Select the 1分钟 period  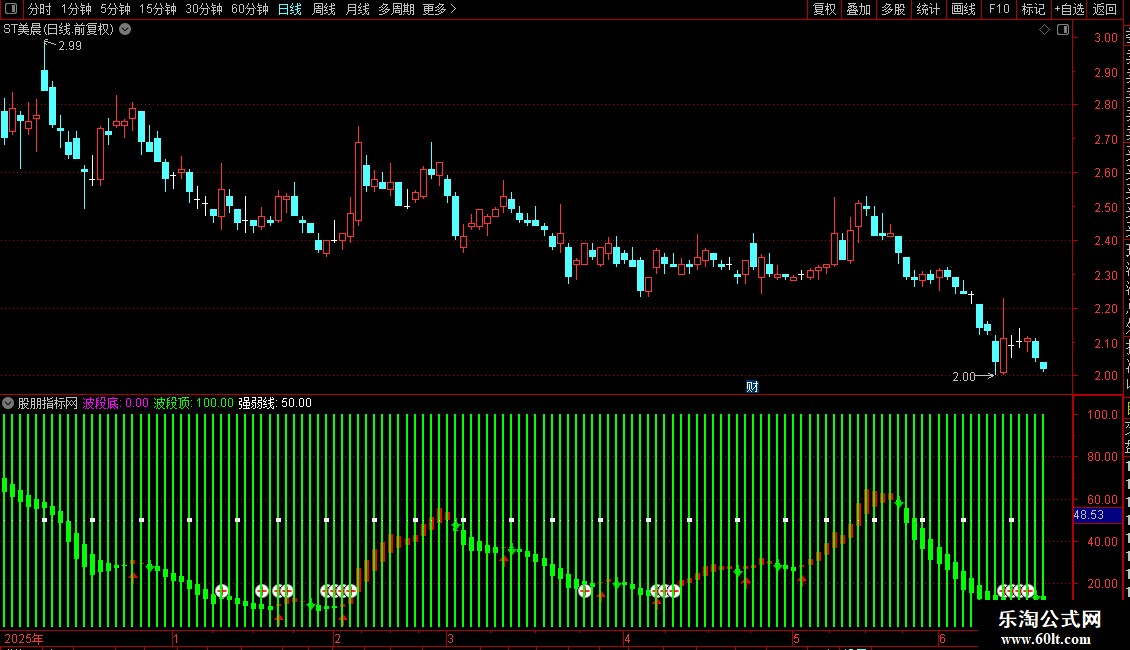point(76,9)
